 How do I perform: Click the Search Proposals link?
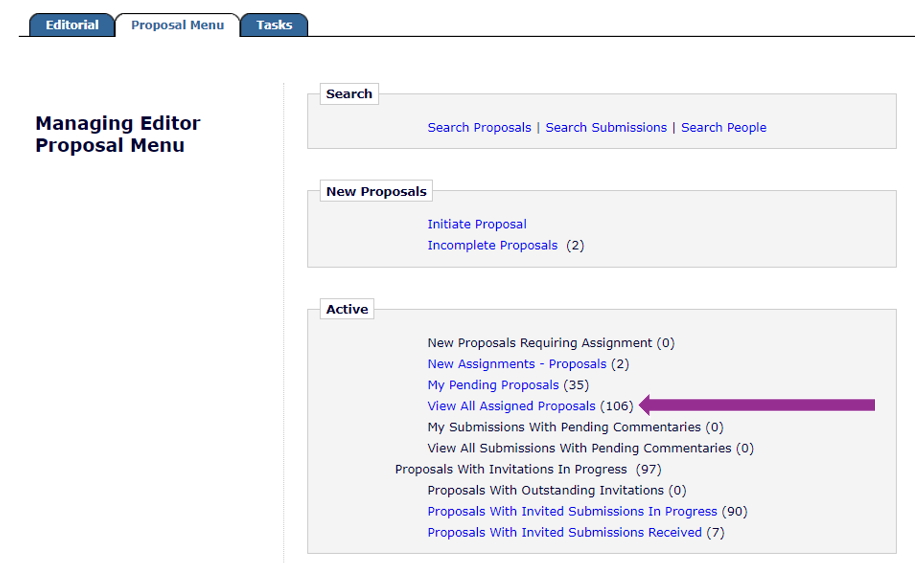click(x=479, y=128)
